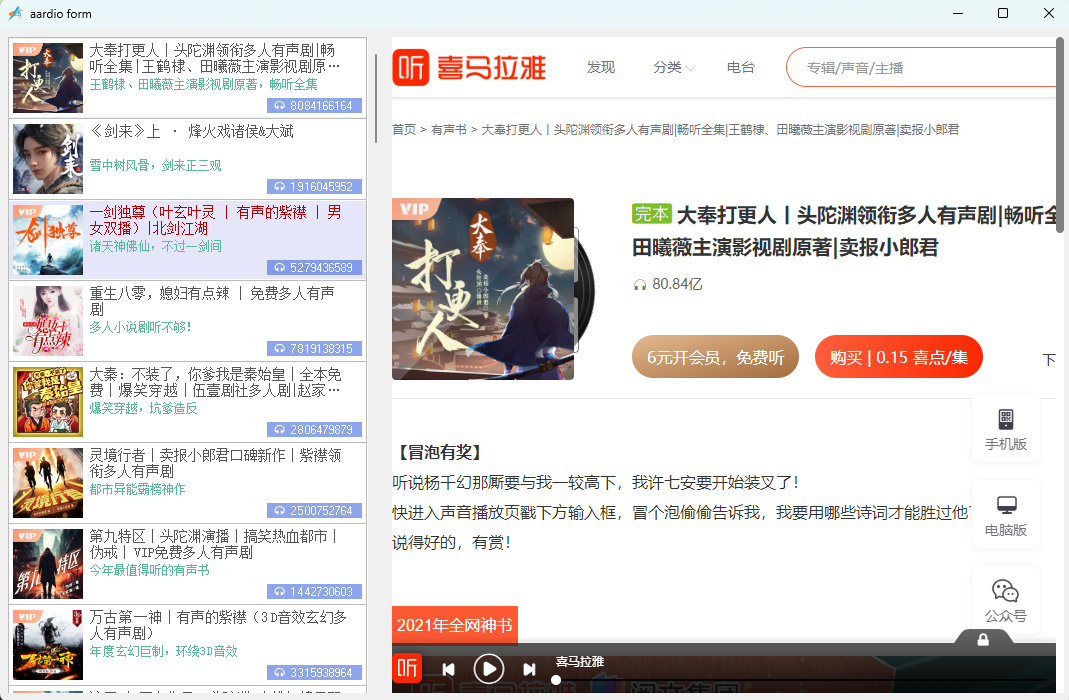Select the title 灵境行者 | 卖报小郎君口碑新作
The width and height of the screenshot is (1069, 700).
point(215,463)
